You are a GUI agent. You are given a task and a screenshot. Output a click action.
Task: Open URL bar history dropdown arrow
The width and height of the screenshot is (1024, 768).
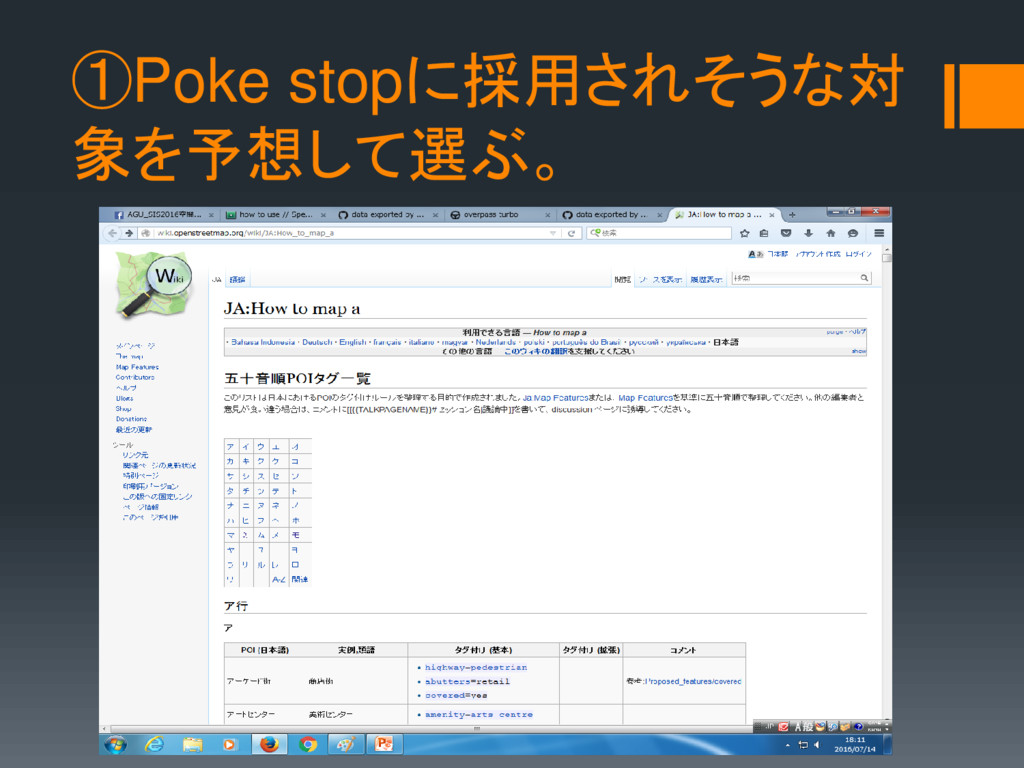coord(552,233)
